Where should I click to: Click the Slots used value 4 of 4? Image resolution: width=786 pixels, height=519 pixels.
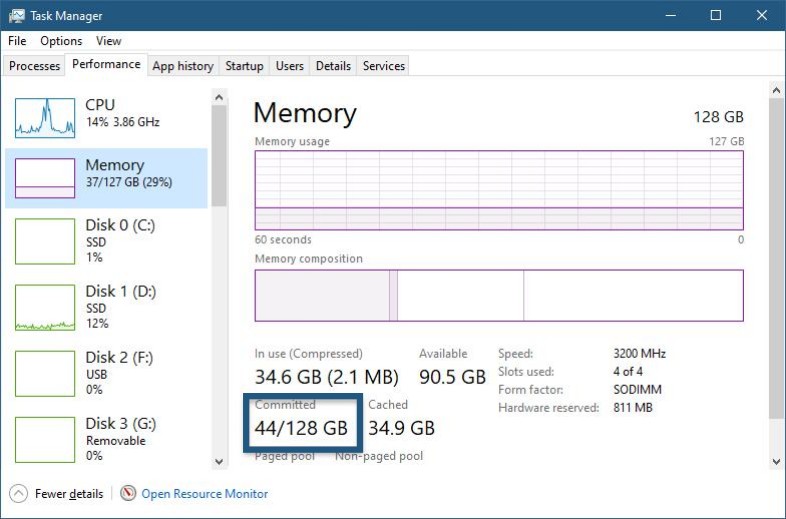click(x=628, y=372)
